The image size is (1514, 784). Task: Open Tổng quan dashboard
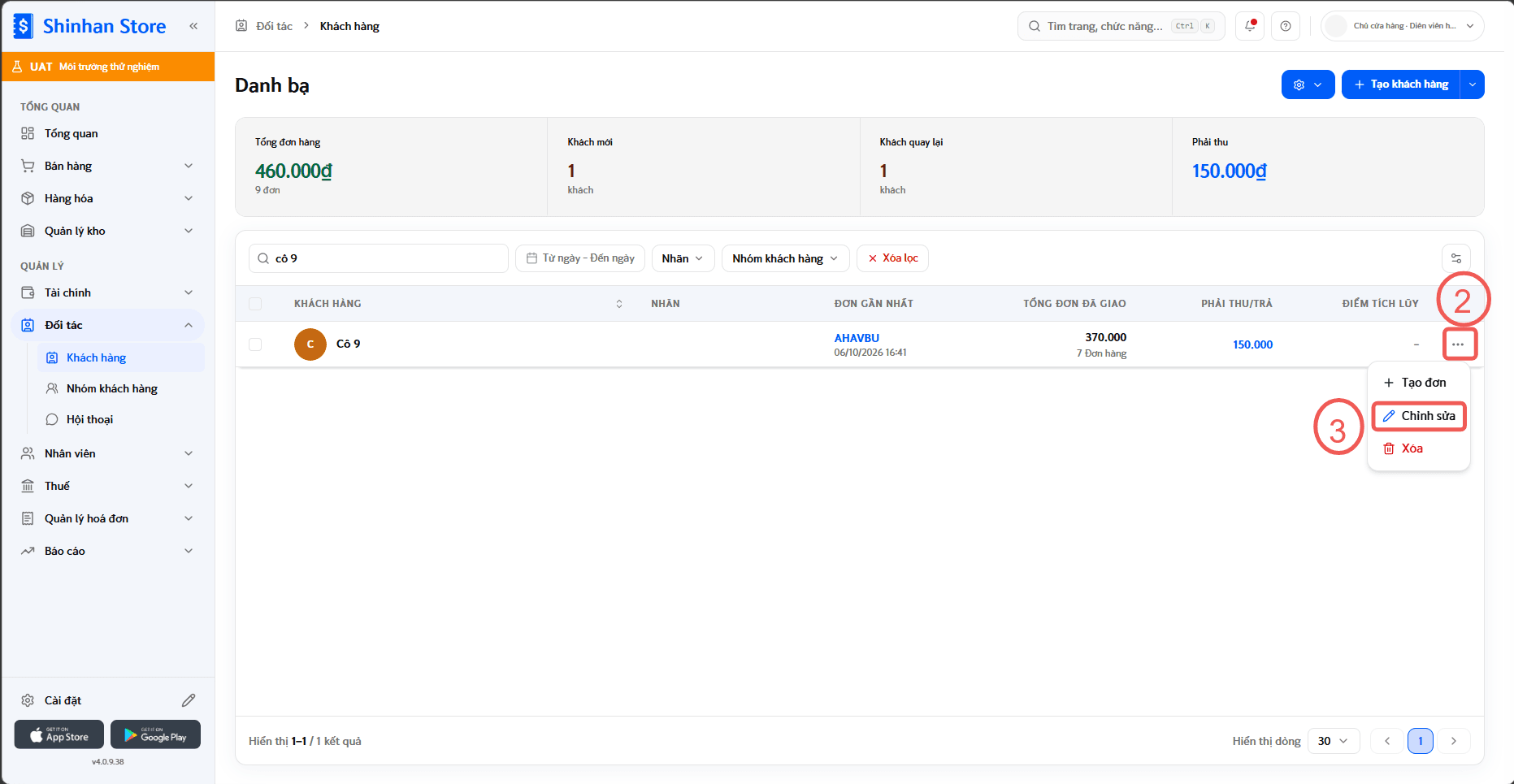(x=108, y=133)
